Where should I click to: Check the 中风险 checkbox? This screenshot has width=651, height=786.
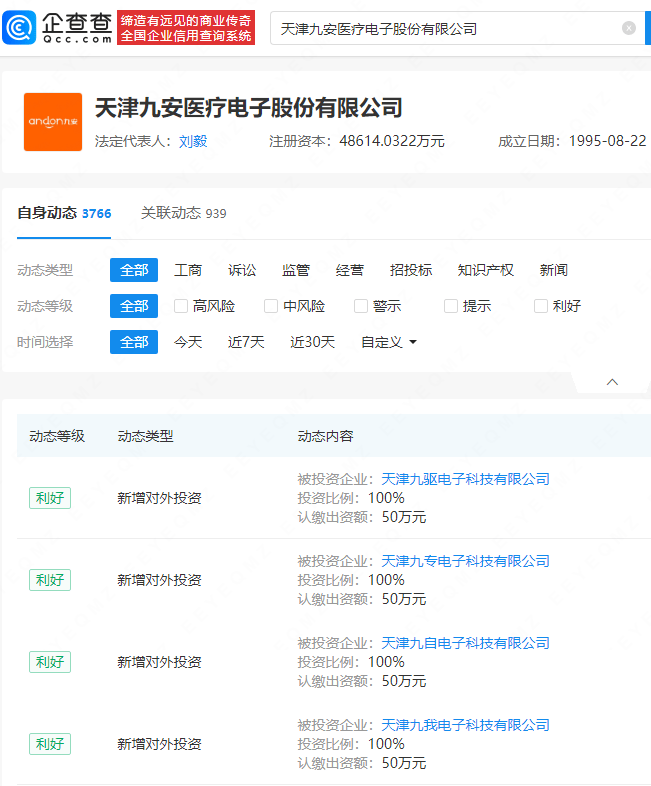(x=271, y=306)
